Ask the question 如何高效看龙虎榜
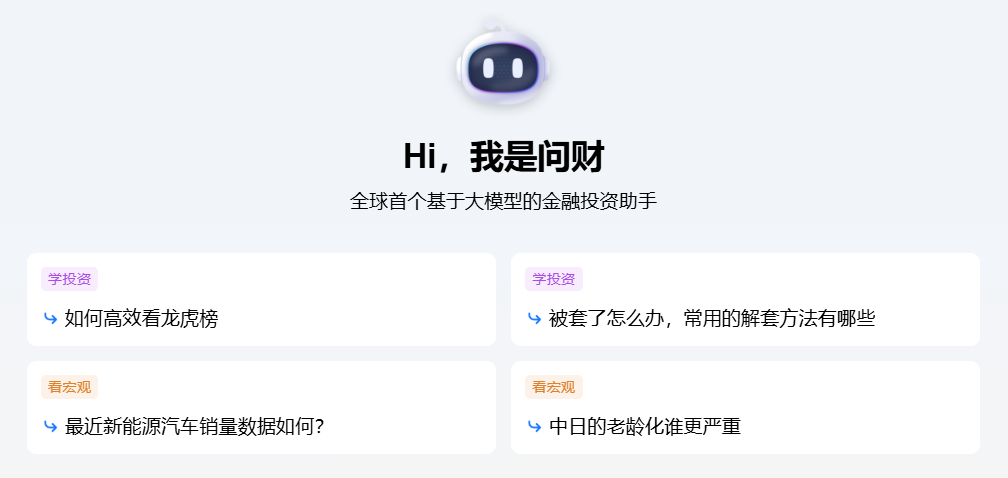The width and height of the screenshot is (1008, 478). coord(141,318)
